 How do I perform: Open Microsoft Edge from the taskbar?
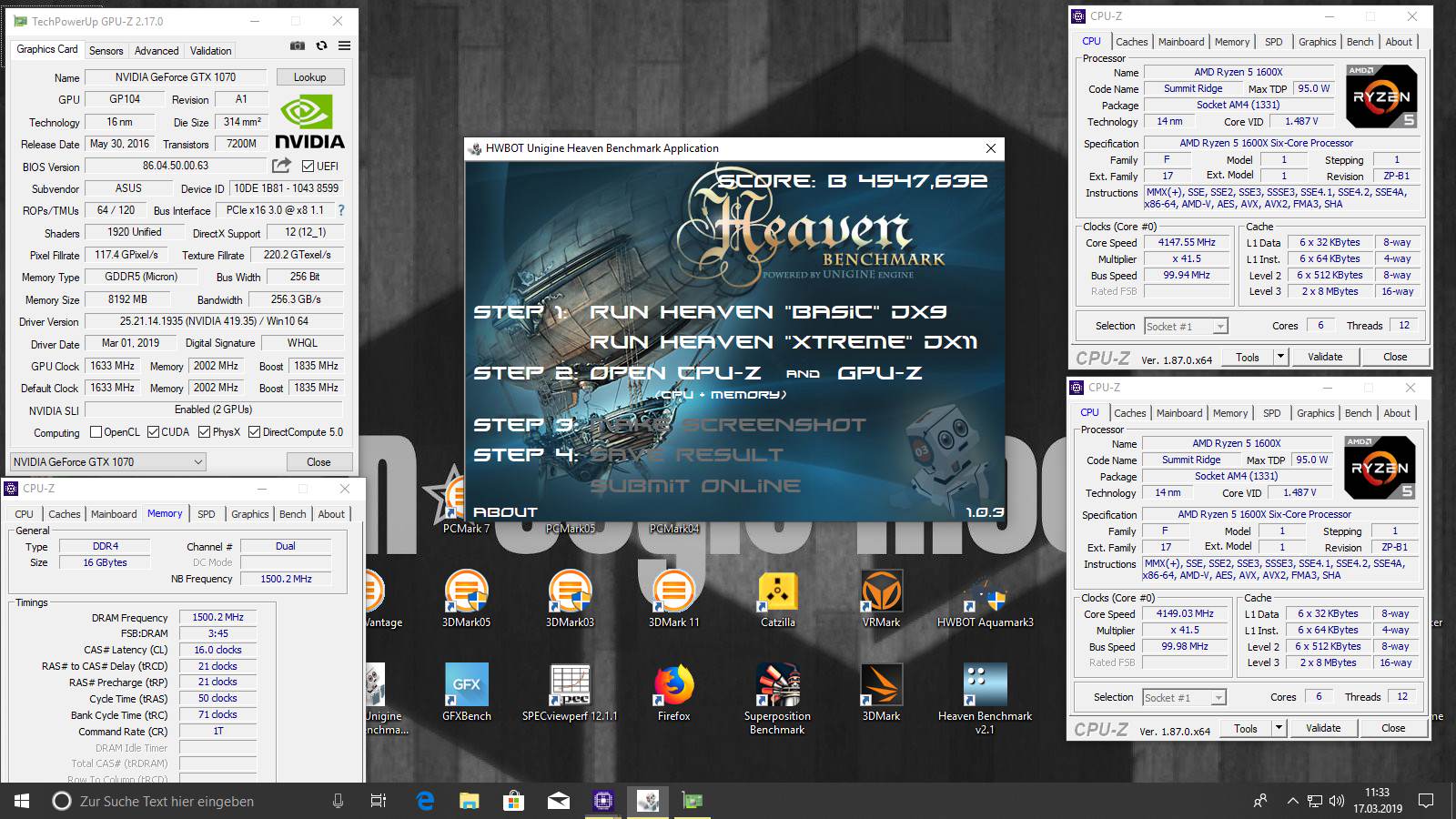(x=425, y=801)
